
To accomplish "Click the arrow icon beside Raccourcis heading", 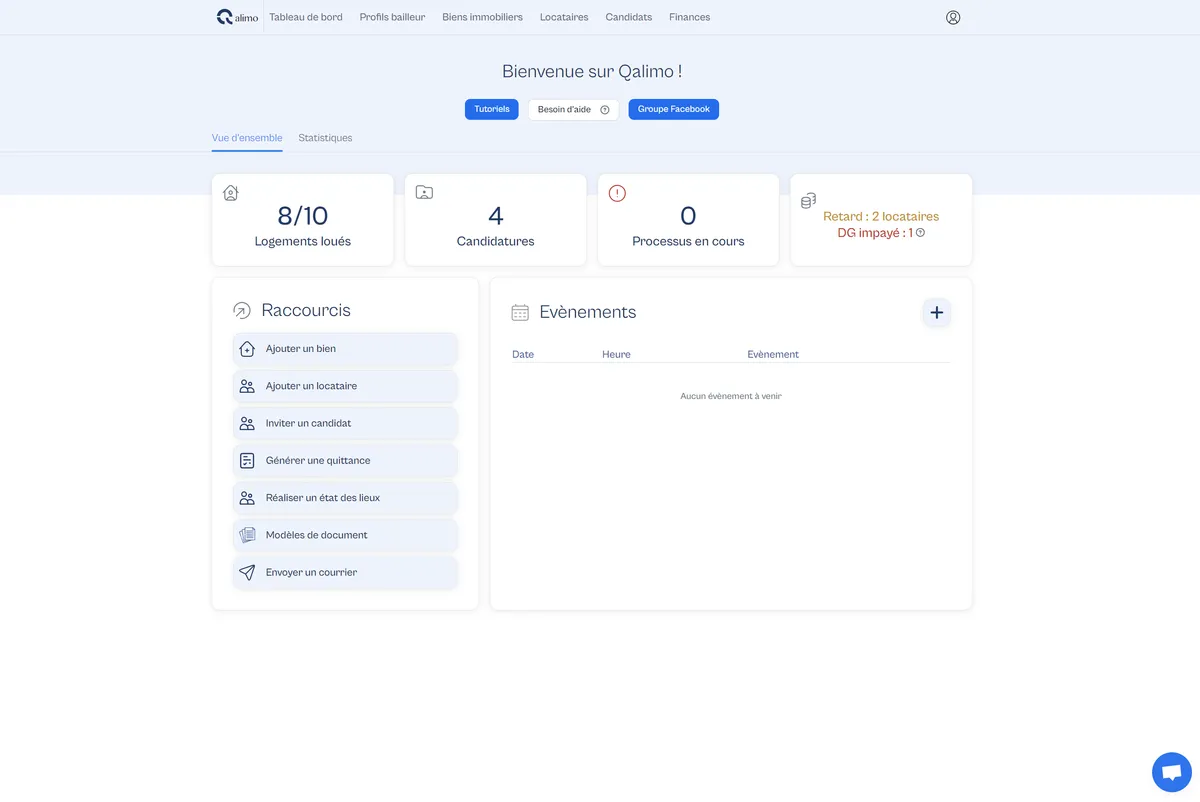I will [241, 311].
